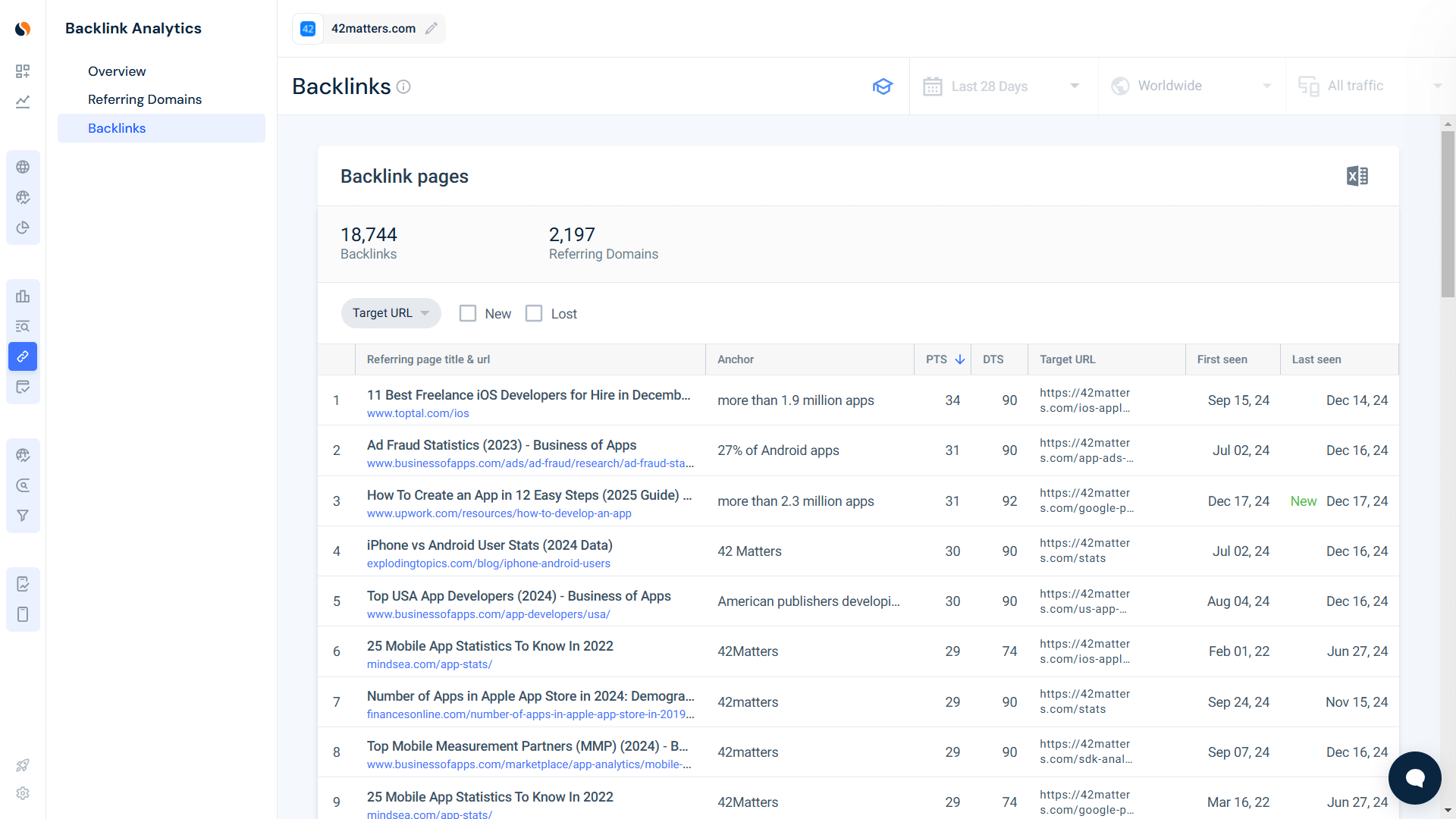Open the pie chart tool in sidebar
This screenshot has height=819, width=1456.
(23, 227)
